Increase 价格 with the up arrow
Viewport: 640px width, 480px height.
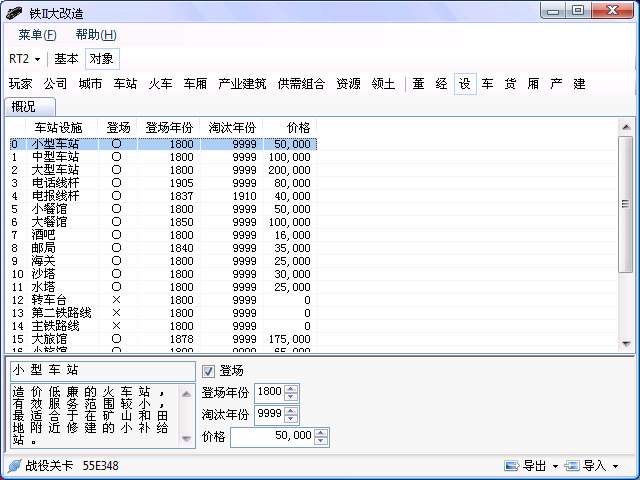point(321,433)
